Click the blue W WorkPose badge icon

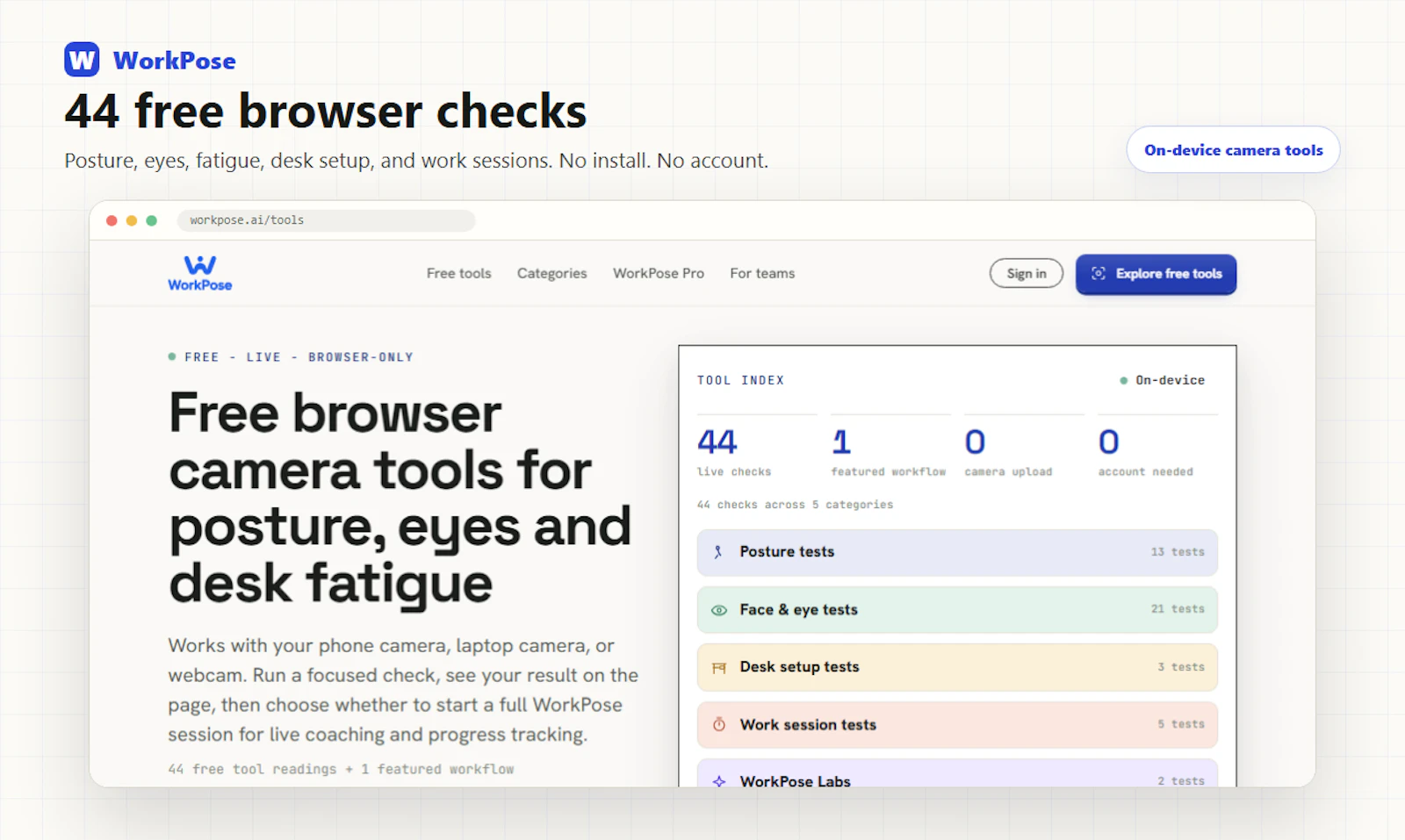click(x=82, y=60)
